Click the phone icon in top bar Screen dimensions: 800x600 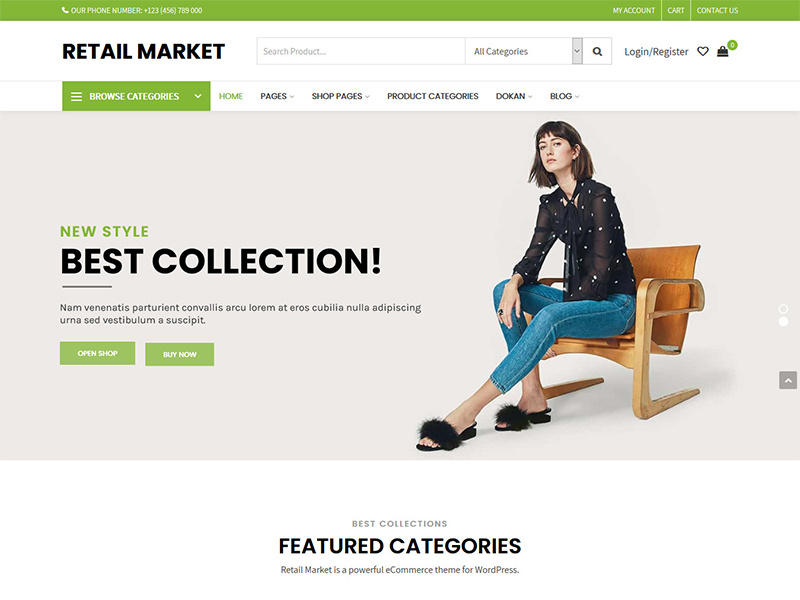(x=65, y=10)
